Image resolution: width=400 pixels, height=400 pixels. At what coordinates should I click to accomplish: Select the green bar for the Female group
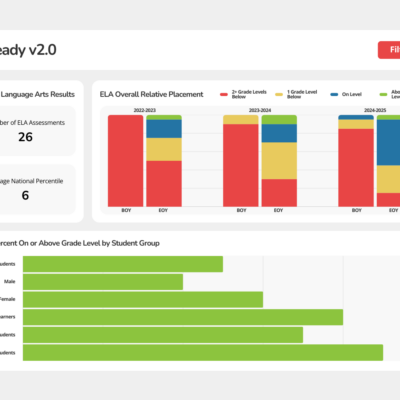tap(143, 299)
